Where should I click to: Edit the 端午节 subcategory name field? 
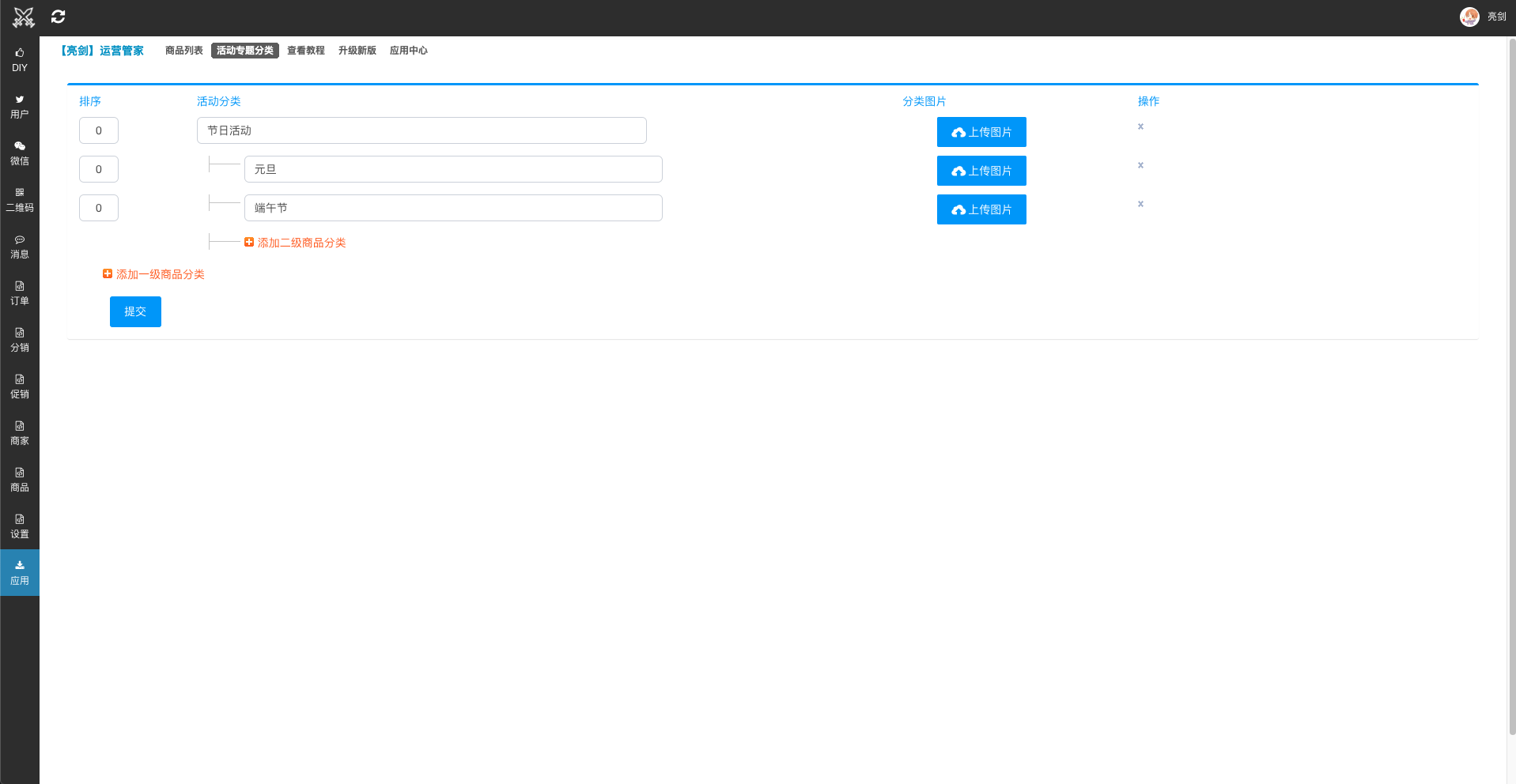point(453,208)
